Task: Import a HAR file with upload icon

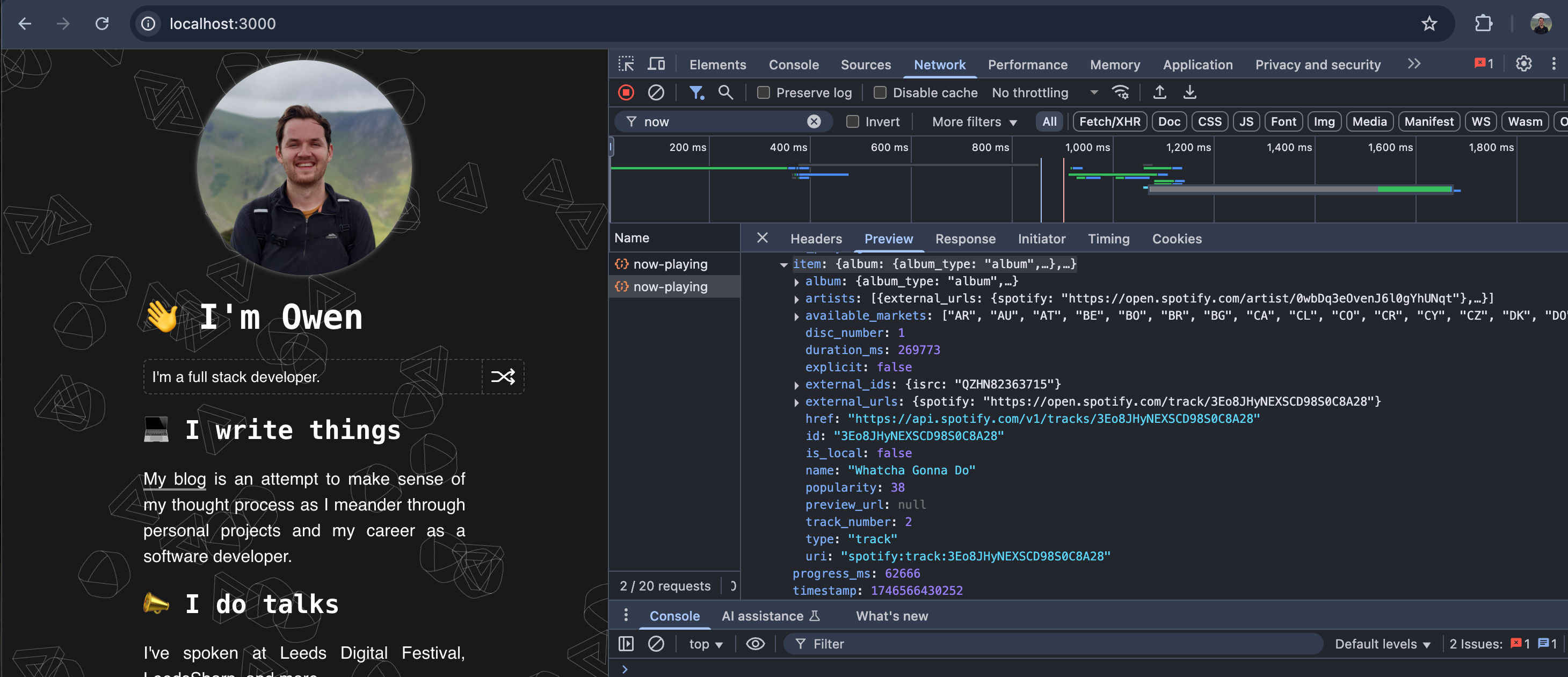Action: (1159, 92)
